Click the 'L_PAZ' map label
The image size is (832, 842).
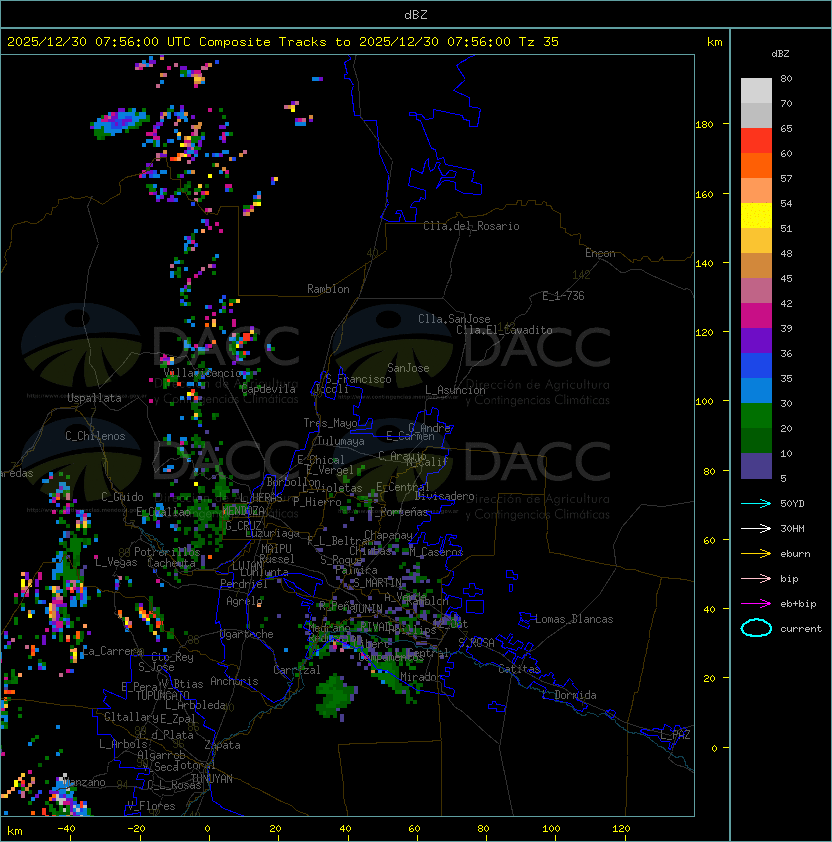675,735
